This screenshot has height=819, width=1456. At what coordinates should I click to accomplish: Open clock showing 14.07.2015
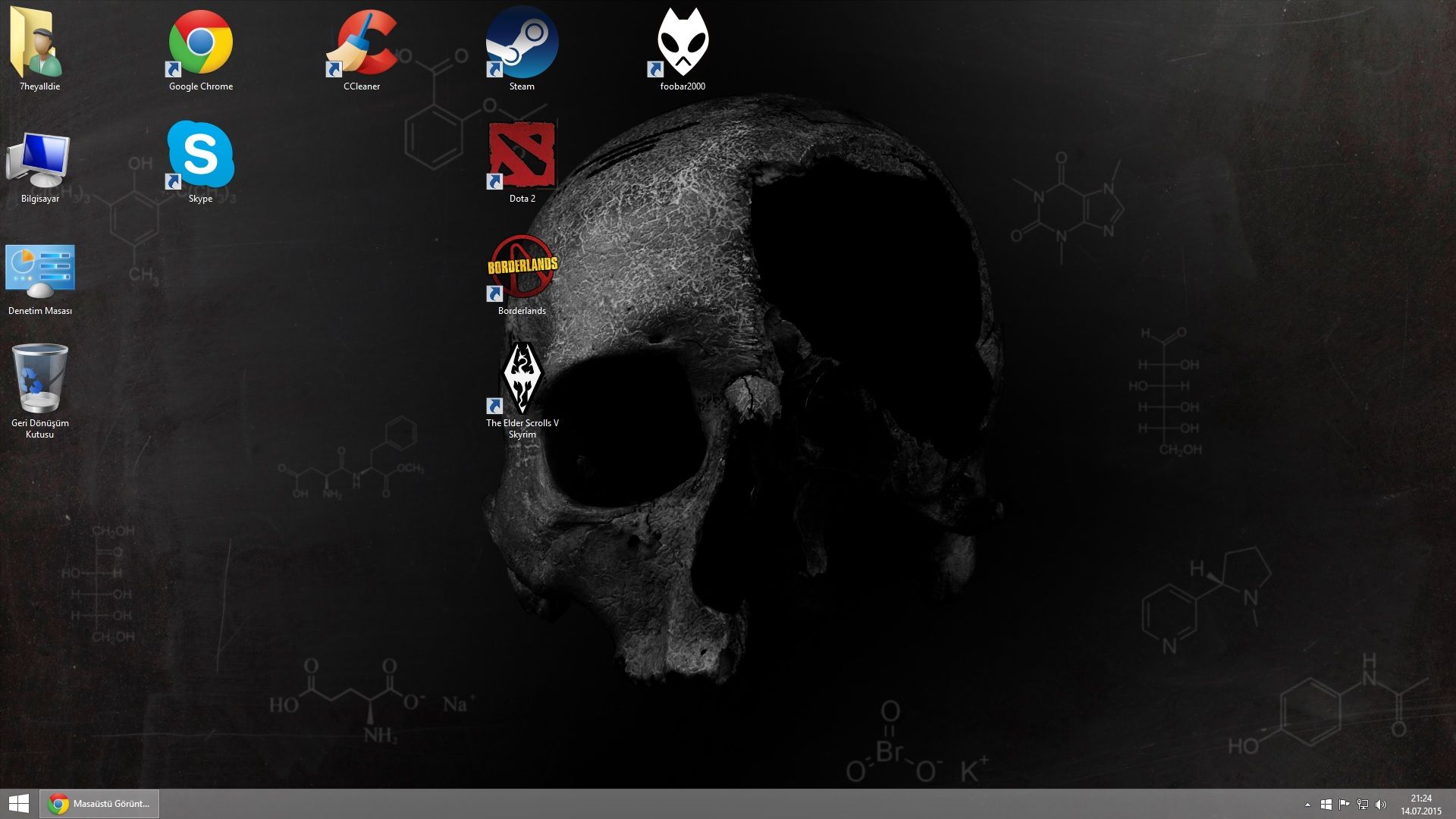[x=1422, y=805]
